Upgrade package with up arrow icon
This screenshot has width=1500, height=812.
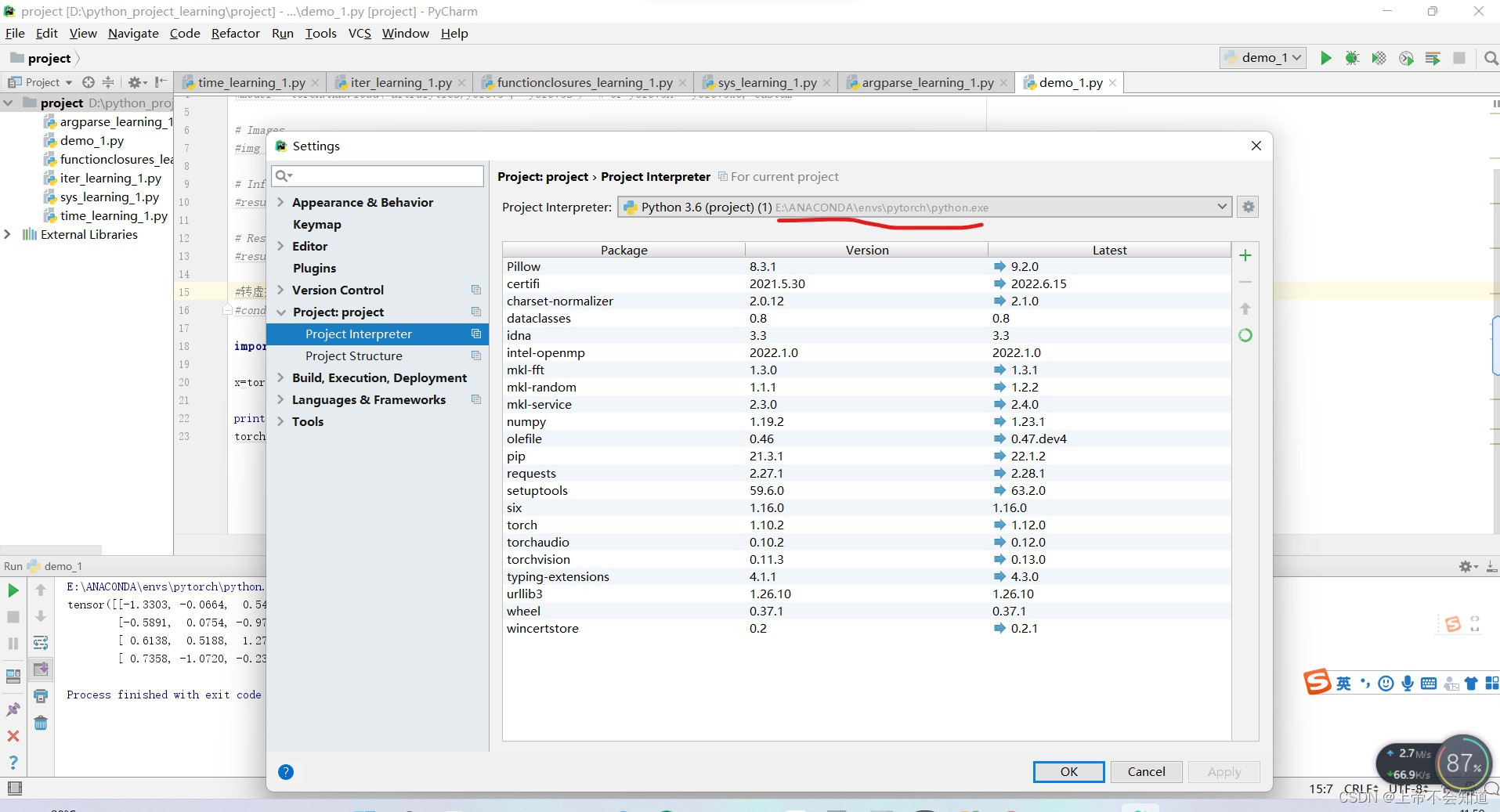click(x=1245, y=309)
